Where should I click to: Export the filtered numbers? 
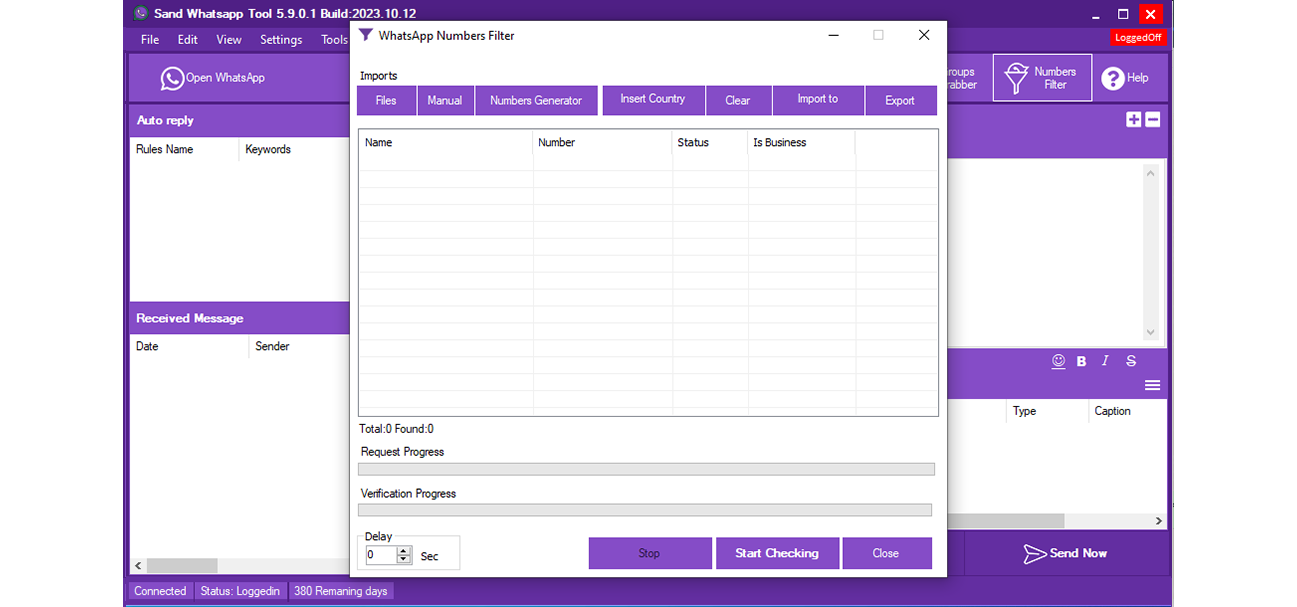tap(900, 100)
